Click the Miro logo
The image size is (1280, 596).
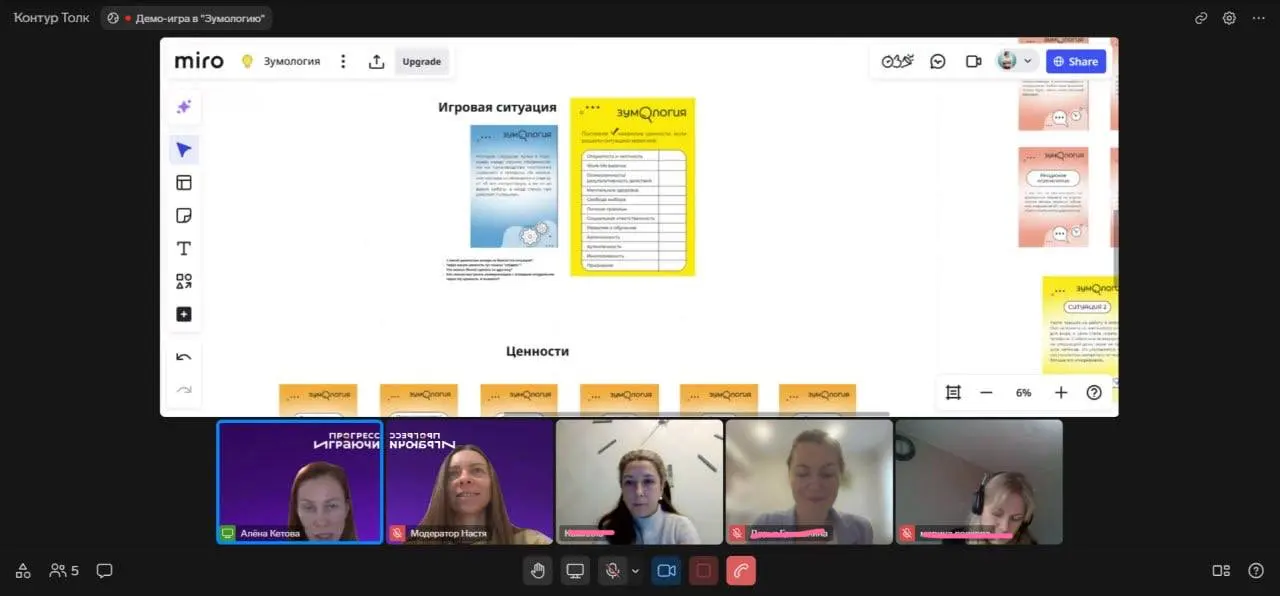click(x=199, y=61)
